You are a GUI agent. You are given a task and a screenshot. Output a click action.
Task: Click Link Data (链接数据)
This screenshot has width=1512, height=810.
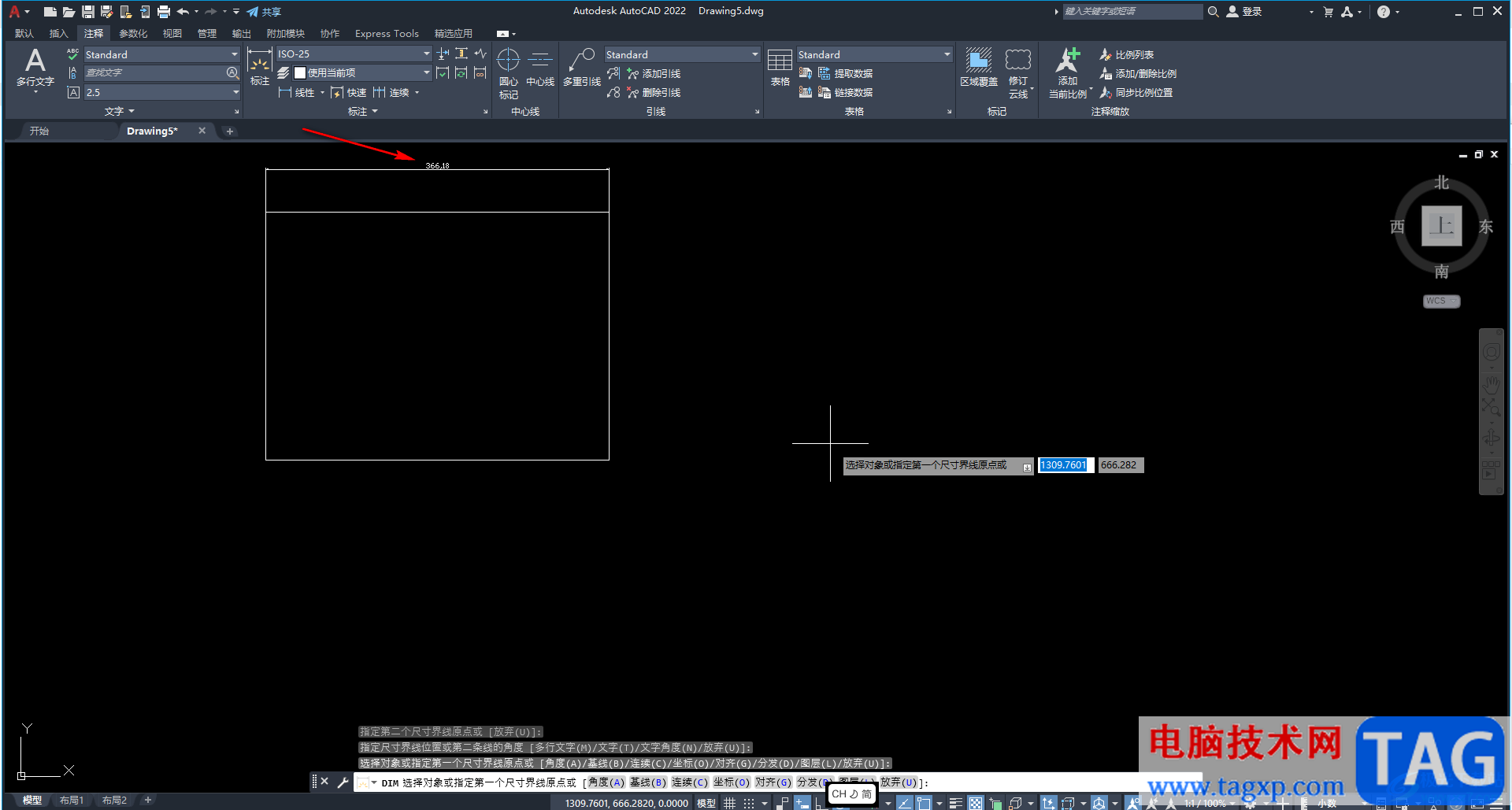point(846,92)
